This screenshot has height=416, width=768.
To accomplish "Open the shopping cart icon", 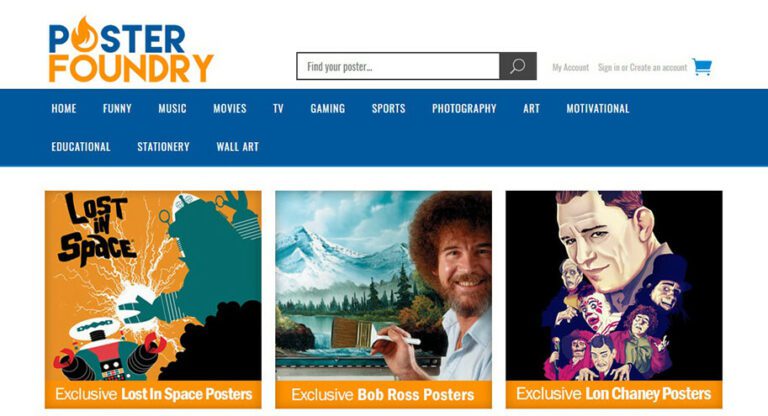I will (702, 67).
